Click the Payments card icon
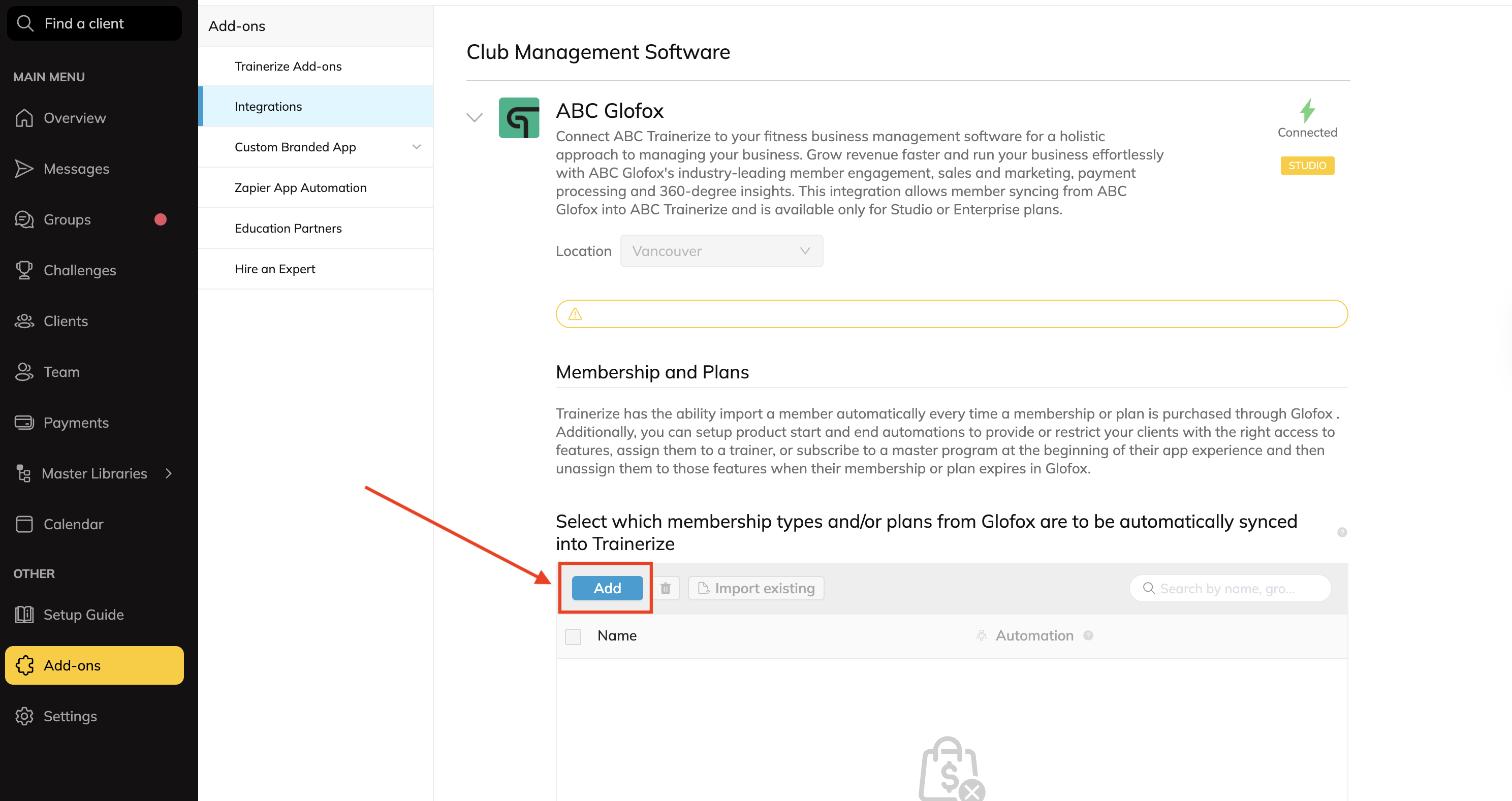Image resolution: width=1512 pixels, height=801 pixels. coord(24,423)
